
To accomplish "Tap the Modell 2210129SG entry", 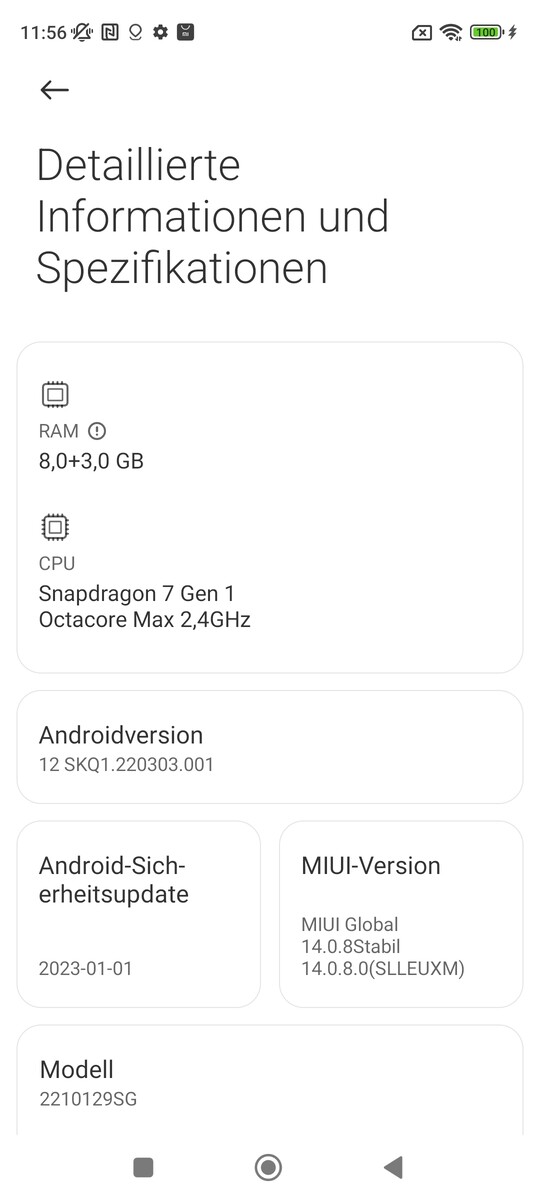I will [270, 1080].
